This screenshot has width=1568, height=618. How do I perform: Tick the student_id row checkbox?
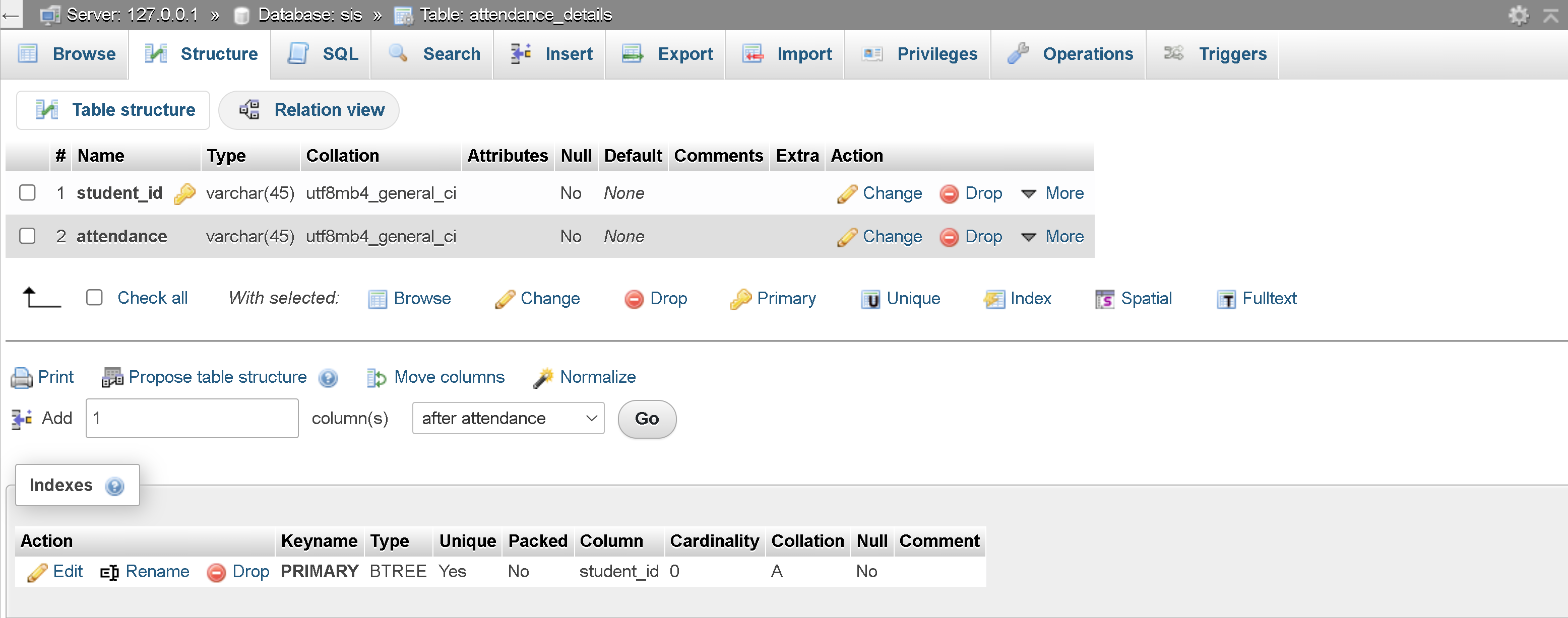point(27,193)
